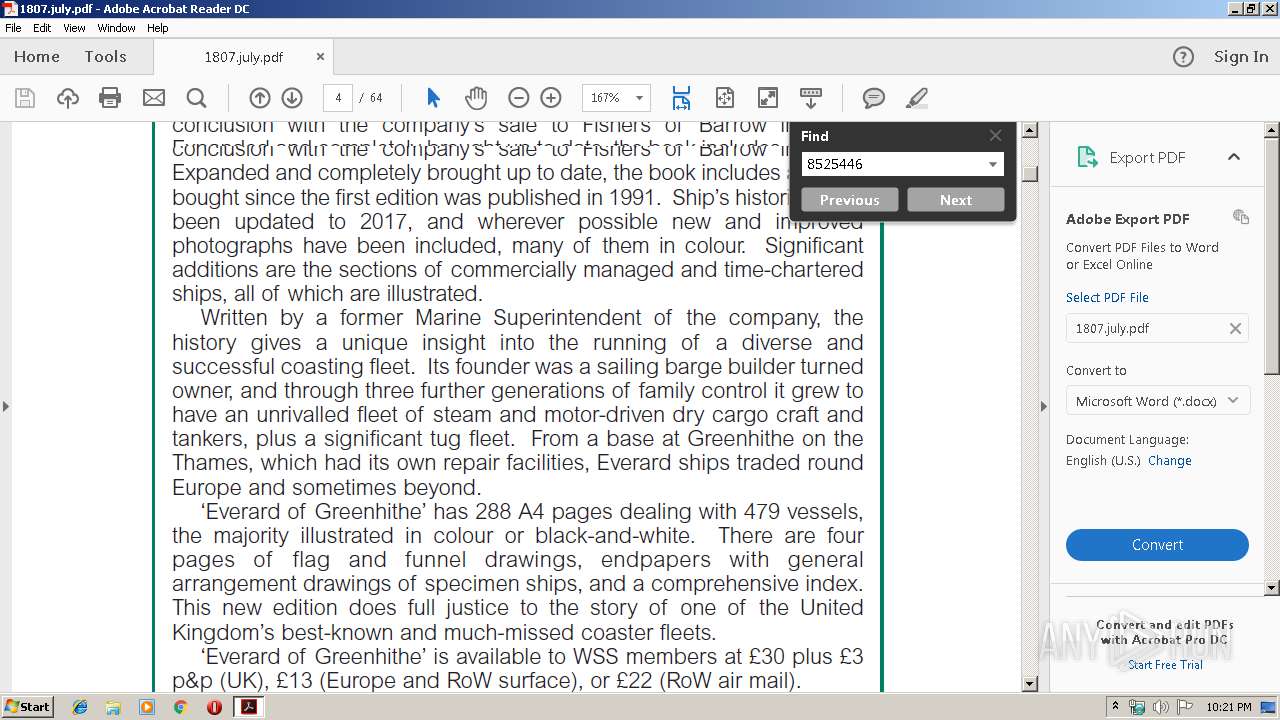Click the upload to cloud icon
Screen dimensions: 1280x720
(67, 98)
